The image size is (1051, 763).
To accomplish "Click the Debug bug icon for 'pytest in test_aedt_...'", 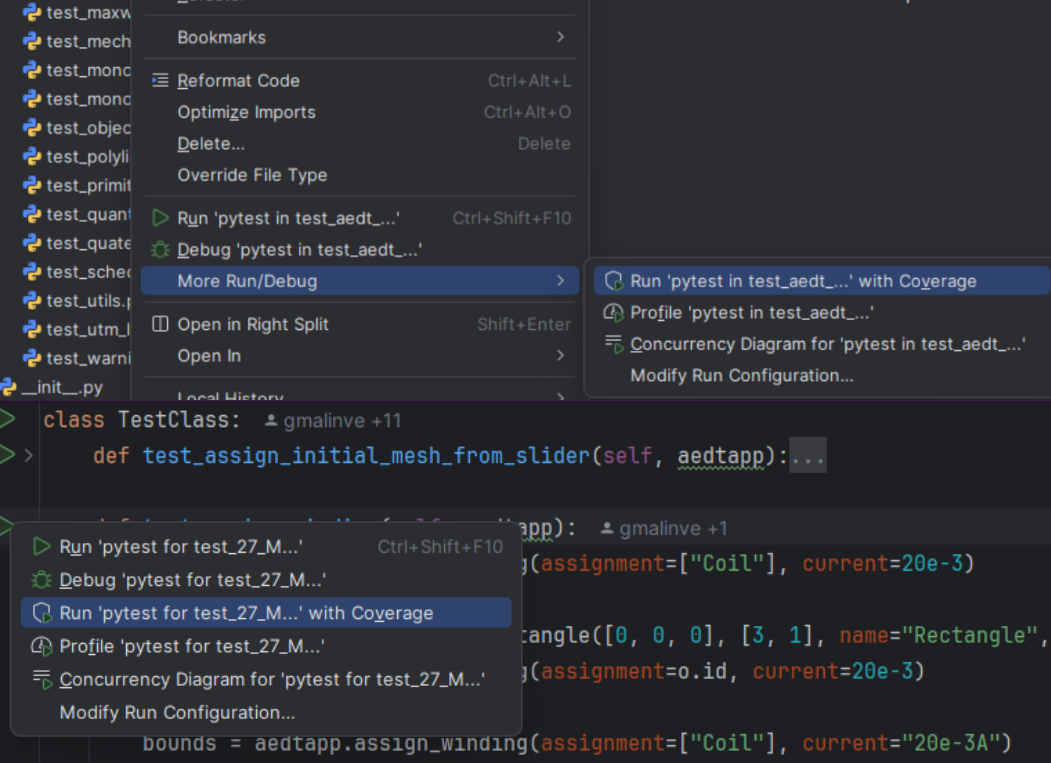I will (x=160, y=250).
